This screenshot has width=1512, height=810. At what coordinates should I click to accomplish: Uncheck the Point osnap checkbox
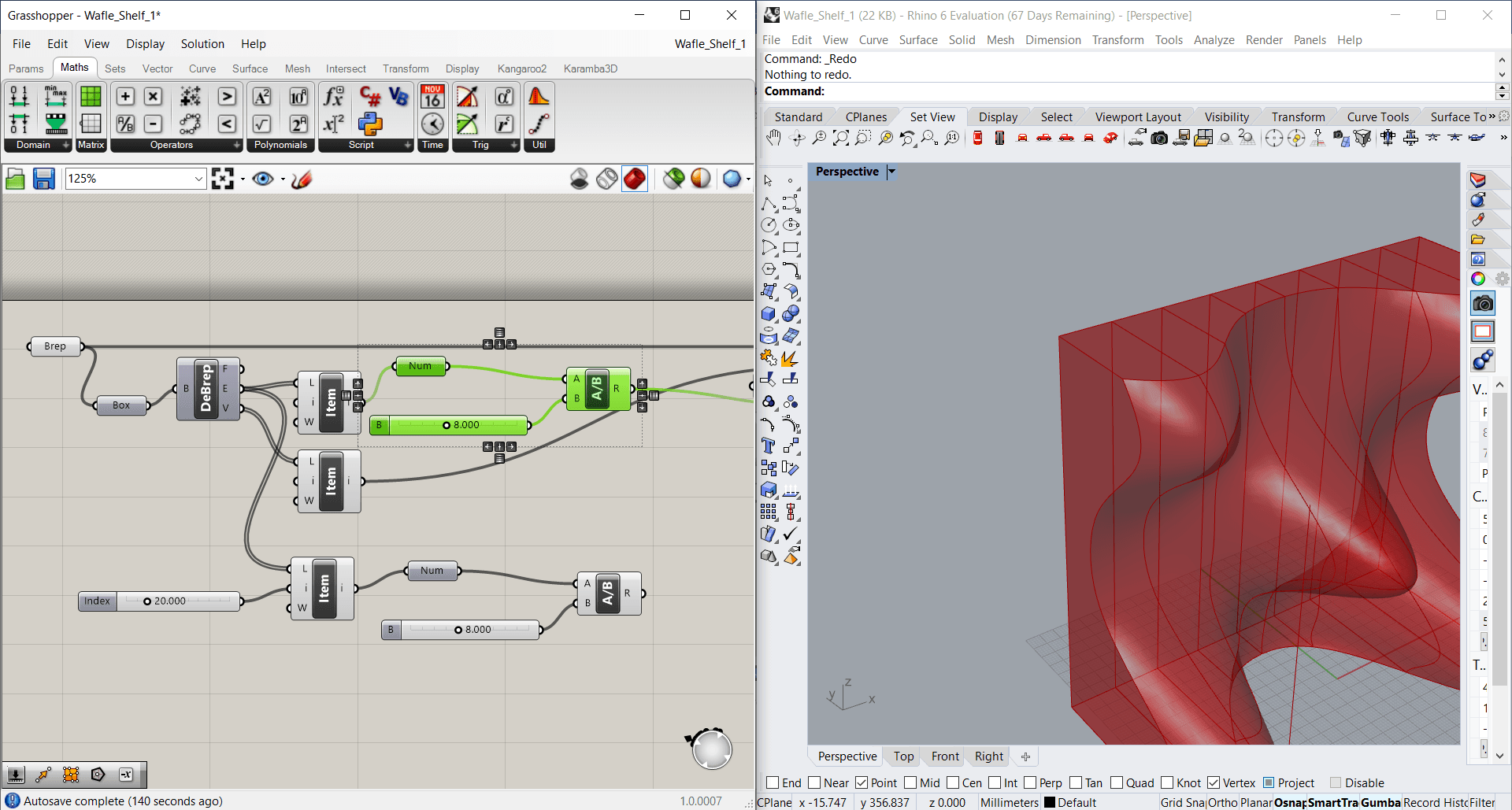(x=862, y=782)
